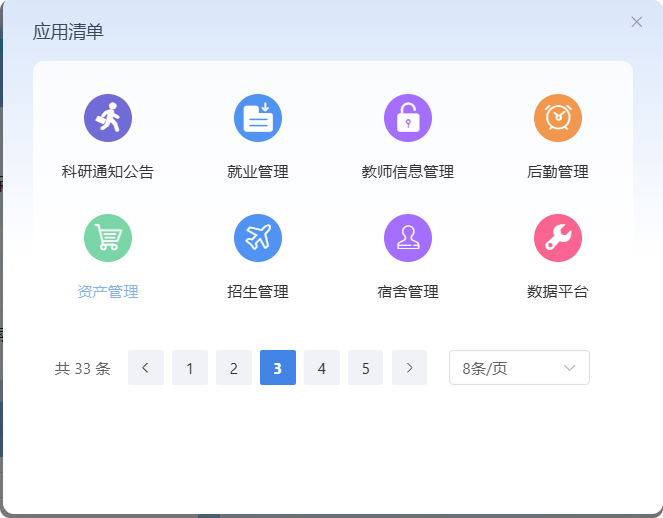The image size is (663, 518).
Task: Click the 资产管理 text label
Action: pyautogui.click(x=108, y=292)
